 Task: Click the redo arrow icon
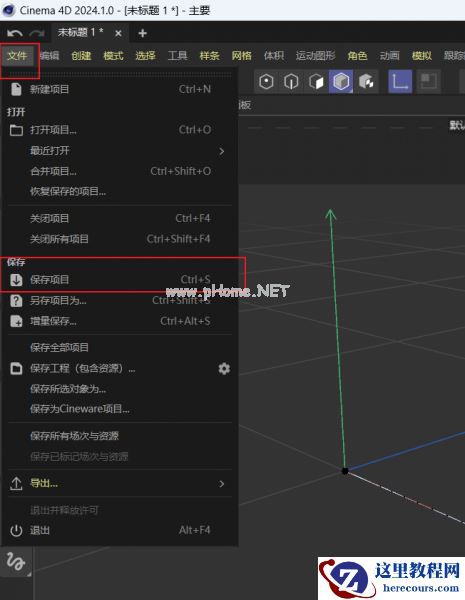click(37, 34)
